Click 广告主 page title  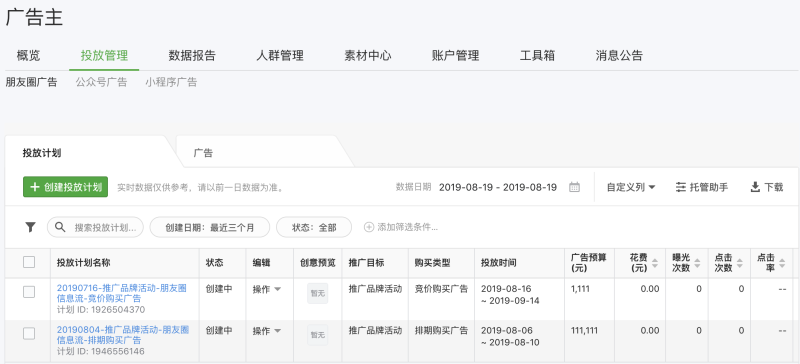tap(34, 18)
